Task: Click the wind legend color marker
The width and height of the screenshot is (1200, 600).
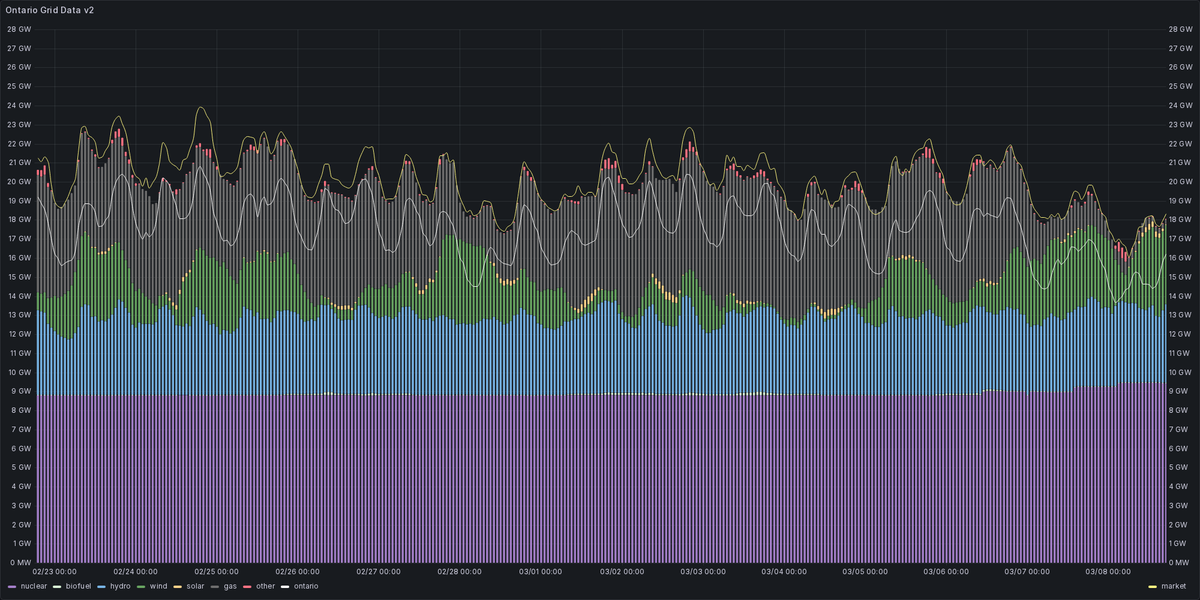Action: coord(141,587)
